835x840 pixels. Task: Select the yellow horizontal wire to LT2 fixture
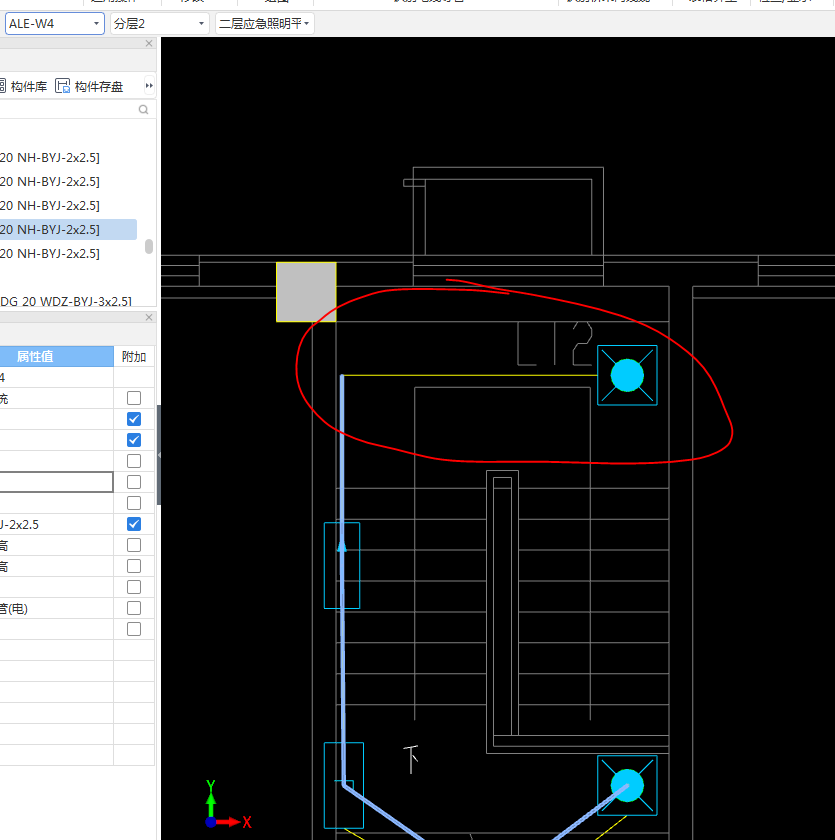[x=470, y=376]
